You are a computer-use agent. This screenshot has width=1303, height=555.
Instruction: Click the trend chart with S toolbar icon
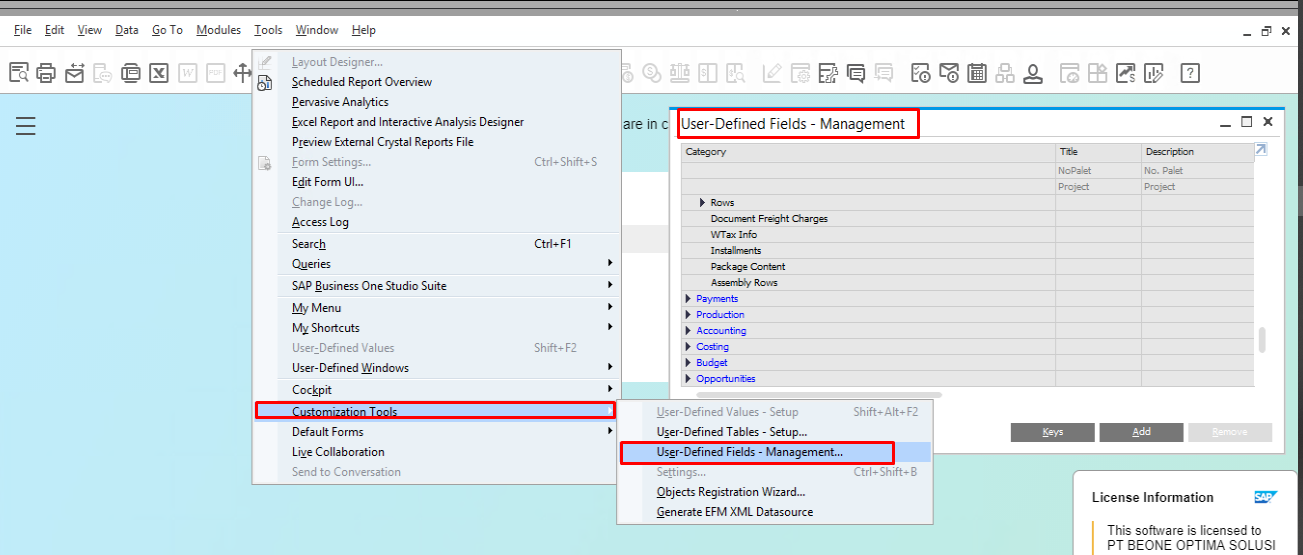click(x=1126, y=73)
